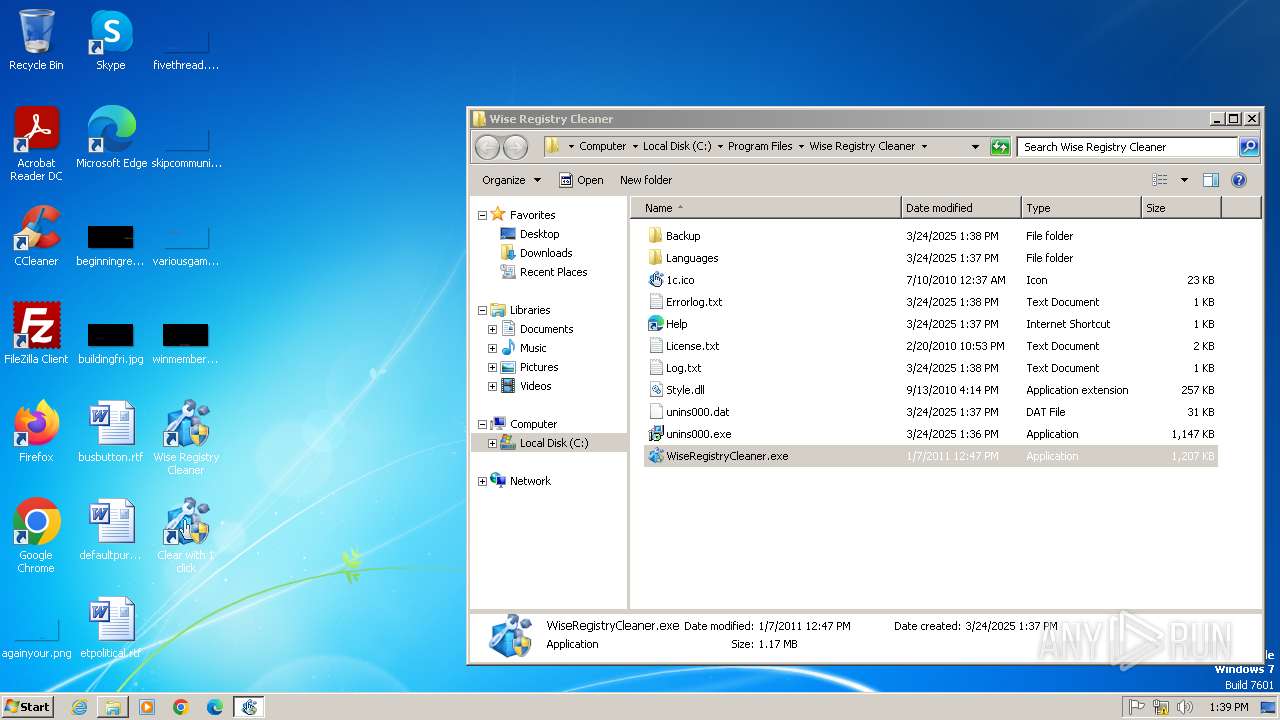Screen dimensions: 1280x720
Task: Click the Search Wise Registry Cleaner field
Action: pyautogui.click(x=1127, y=147)
